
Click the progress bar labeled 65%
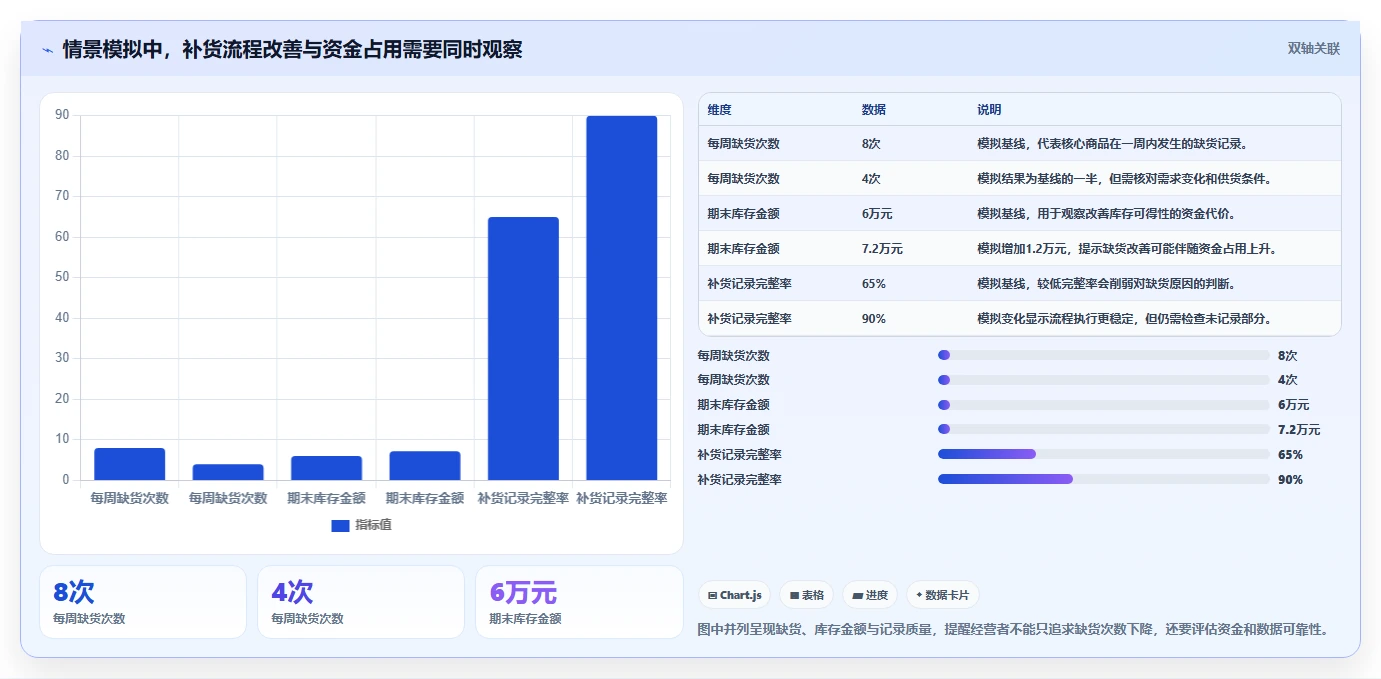pyautogui.click(x=1103, y=454)
